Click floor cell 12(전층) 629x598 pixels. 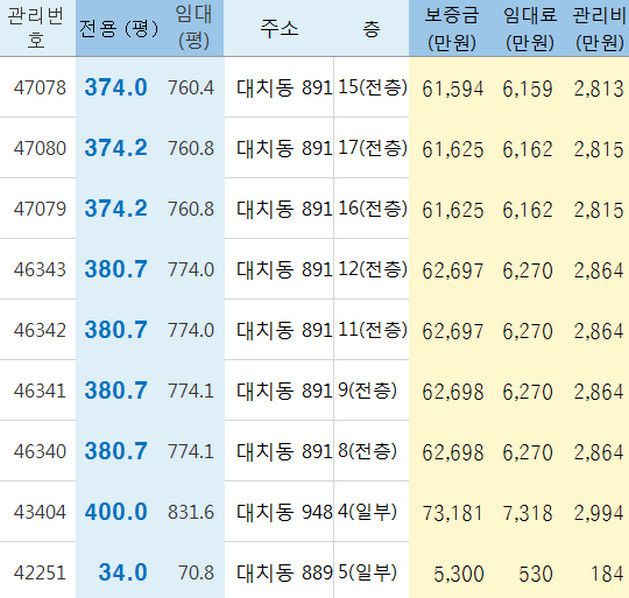[x=373, y=269]
